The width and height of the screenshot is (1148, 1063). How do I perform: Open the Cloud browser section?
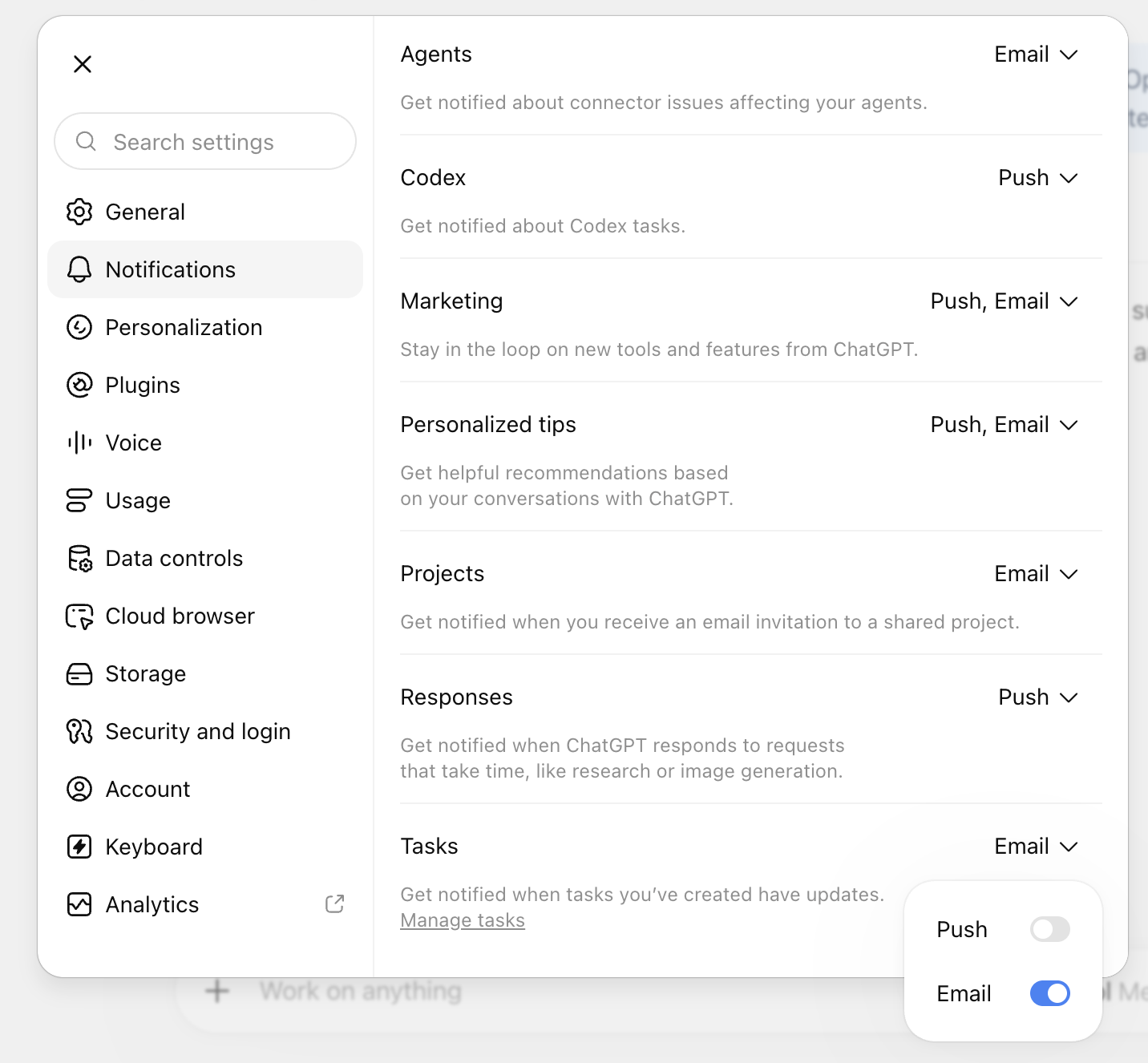(x=205, y=616)
